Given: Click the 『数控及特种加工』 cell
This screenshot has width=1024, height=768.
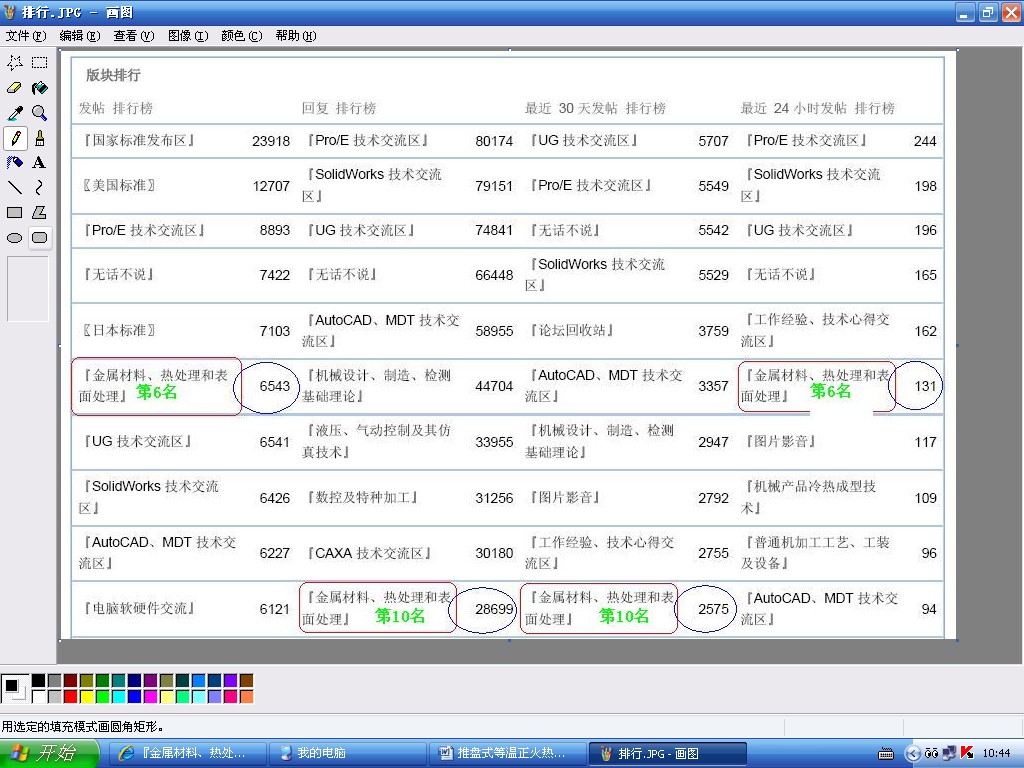Looking at the screenshot, I should click(x=362, y=498).
